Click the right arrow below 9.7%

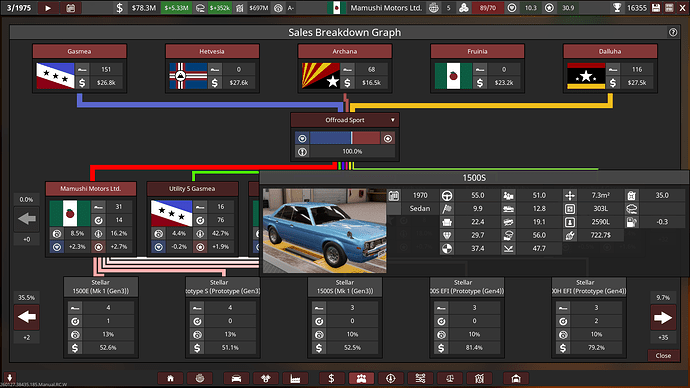click(663, 318)
